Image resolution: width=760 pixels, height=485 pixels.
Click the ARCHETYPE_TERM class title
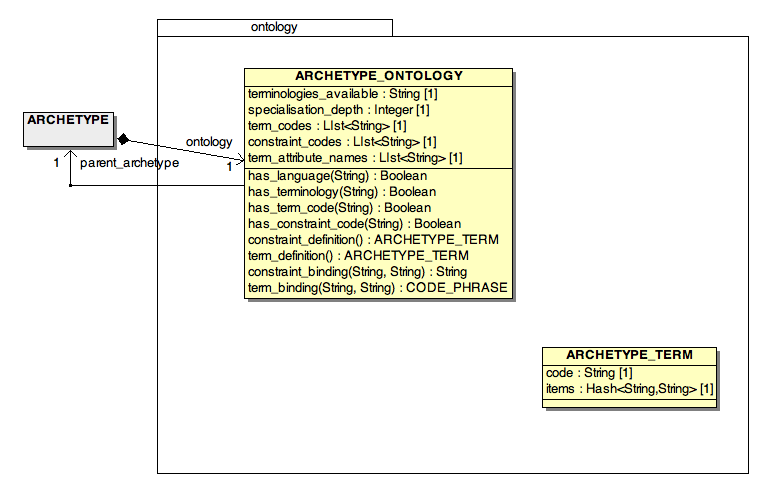pos(629,355)
